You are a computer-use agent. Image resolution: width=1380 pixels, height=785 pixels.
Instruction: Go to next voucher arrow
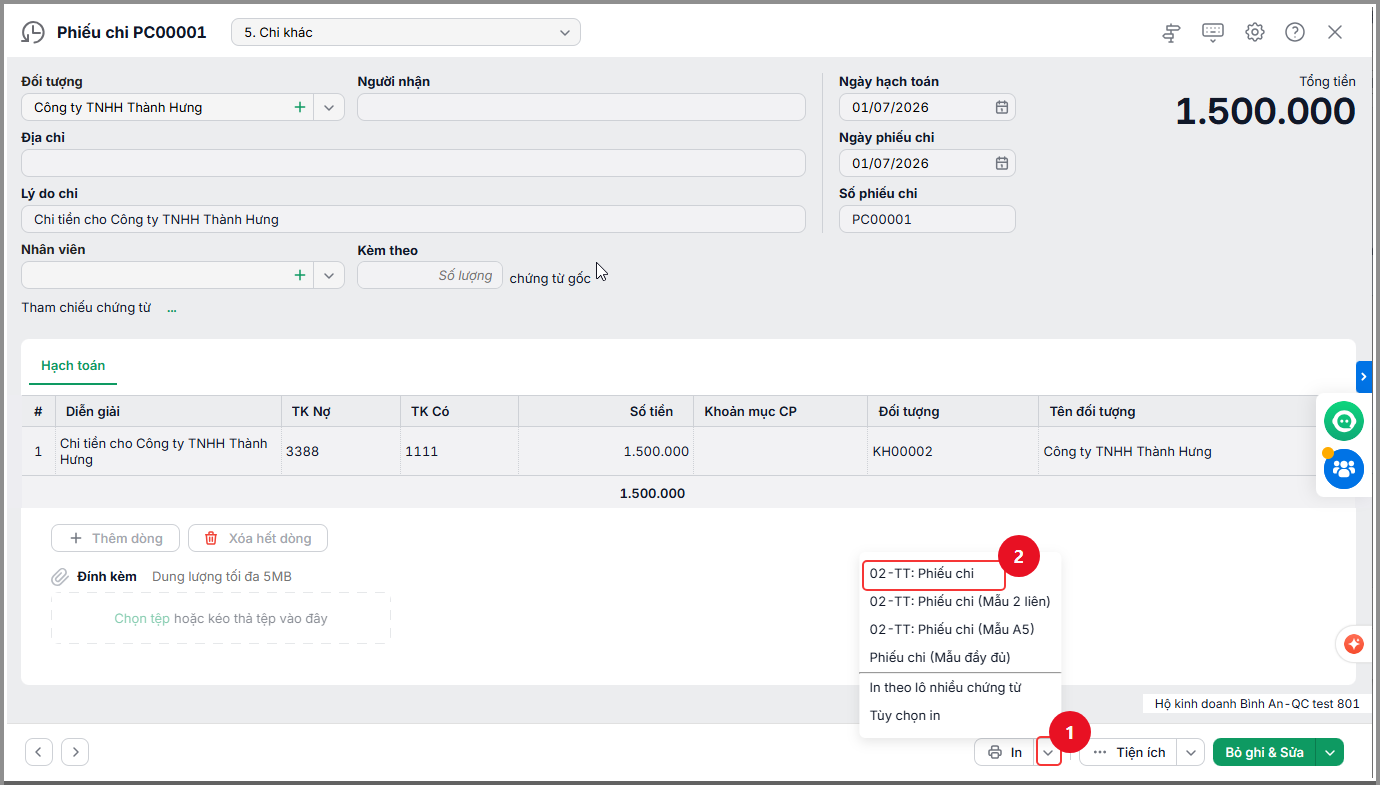click(x=75, y=752)
